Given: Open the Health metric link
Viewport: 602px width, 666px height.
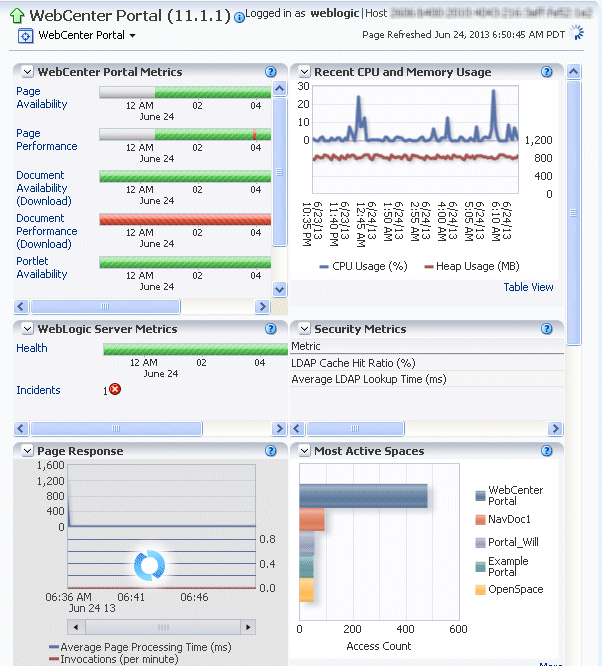Looking at the screenshot, I should [x=32, y=348].
